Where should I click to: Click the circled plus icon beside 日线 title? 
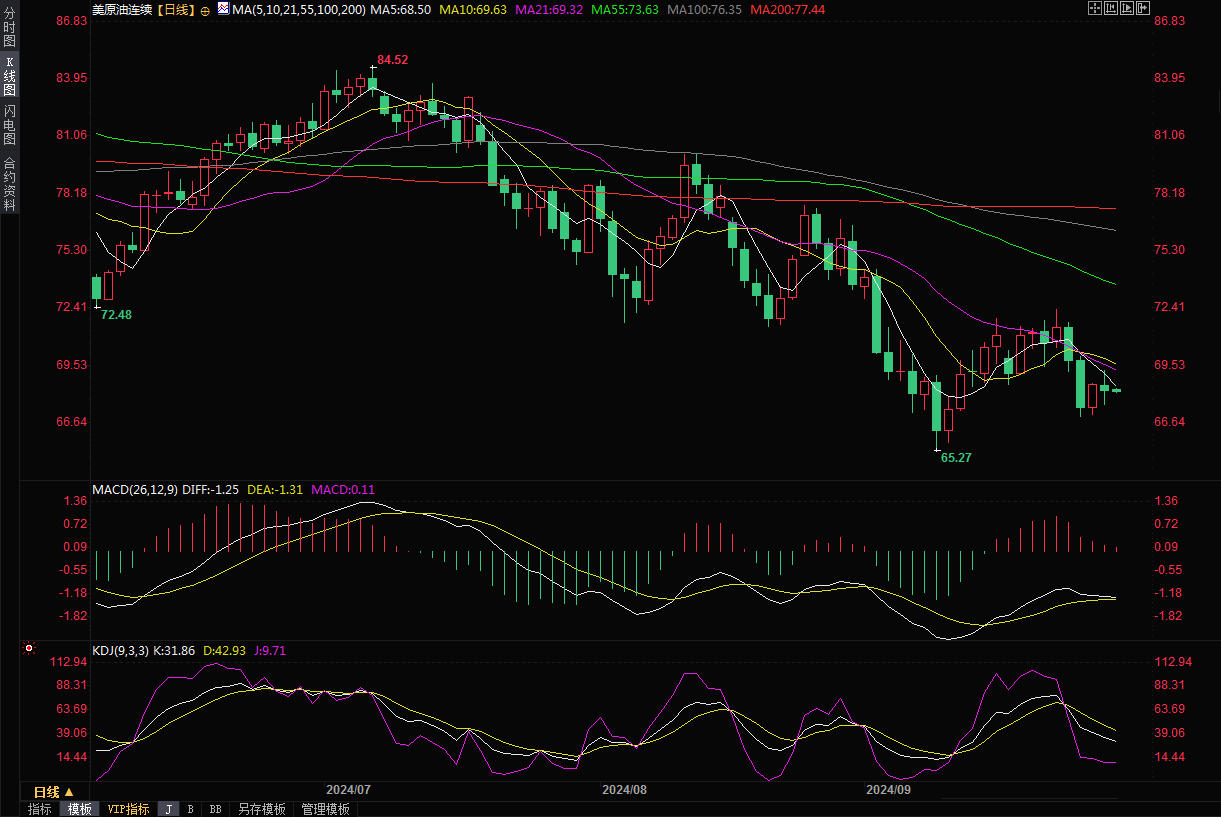point(205,10)
